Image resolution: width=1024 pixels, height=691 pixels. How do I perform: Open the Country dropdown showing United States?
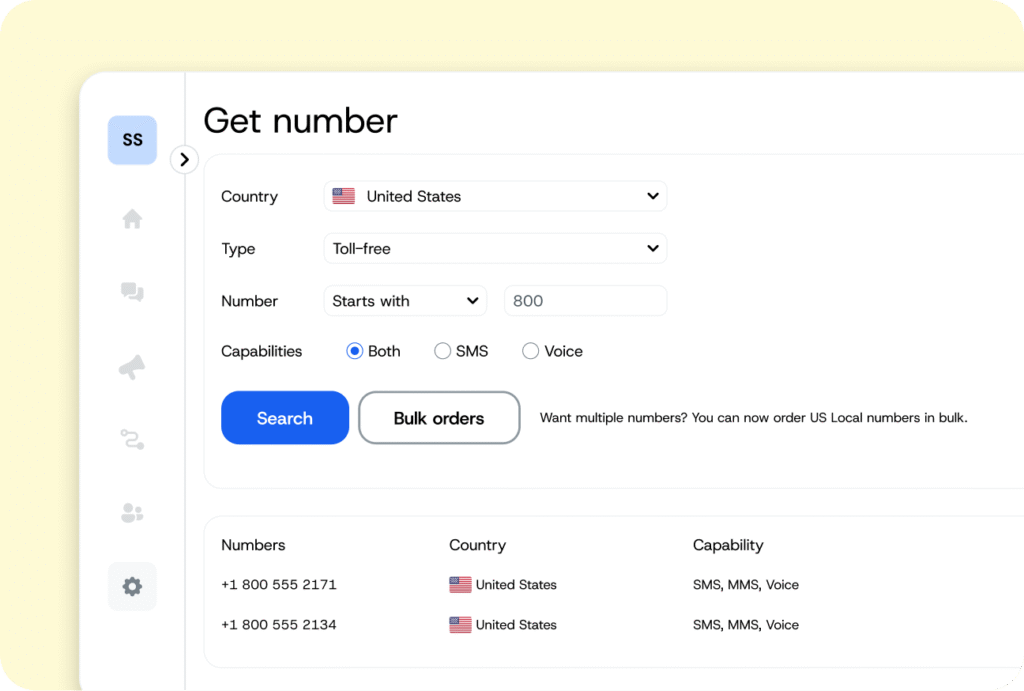click(495, 196)
